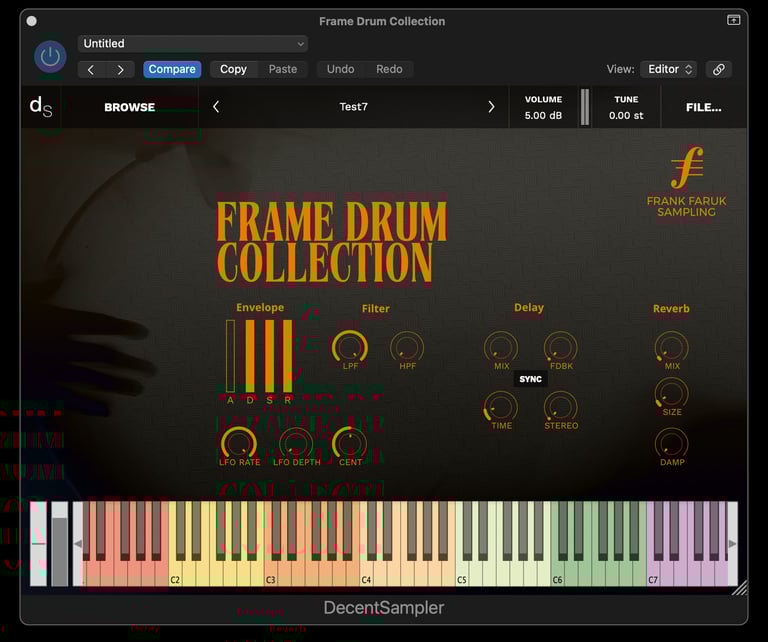
Task: Toggle the Compare button
Action: coord(172,69)
